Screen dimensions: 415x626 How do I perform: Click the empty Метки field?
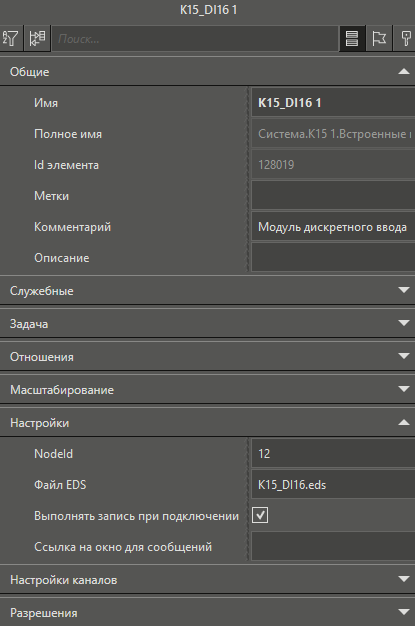coord(333,196)
